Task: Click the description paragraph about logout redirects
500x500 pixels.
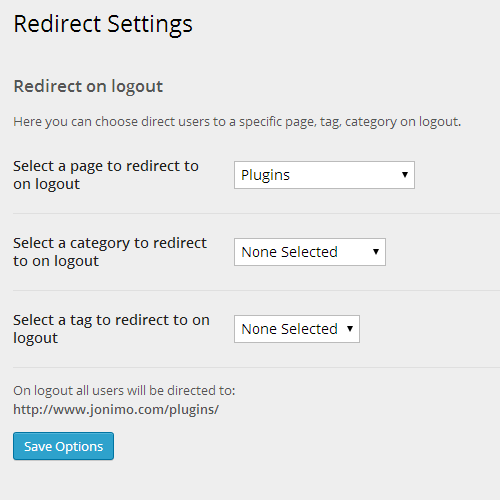Action: pyautogui.click(x=237, y=122)
